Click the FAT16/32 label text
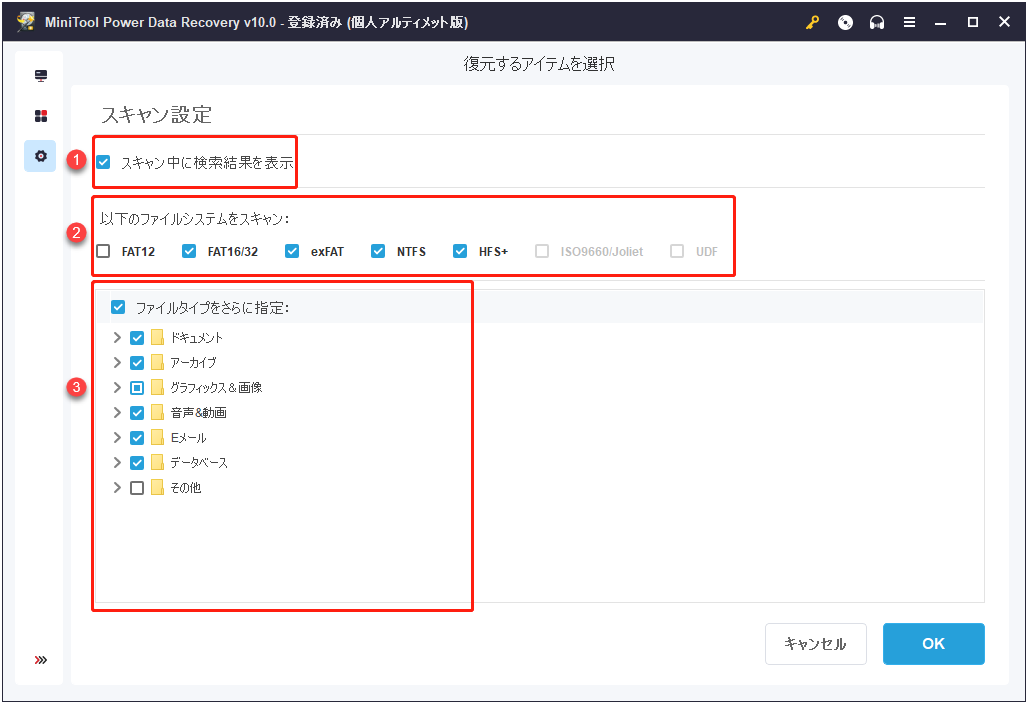 tap(233, 252)
